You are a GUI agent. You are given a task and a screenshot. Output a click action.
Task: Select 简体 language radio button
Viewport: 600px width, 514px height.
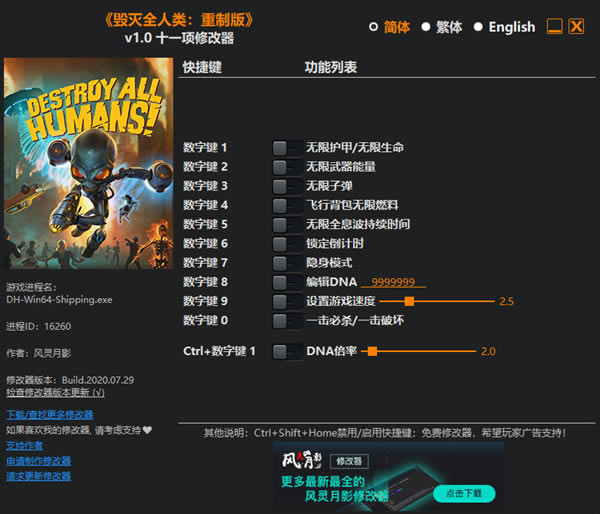[x=374, y=27]
